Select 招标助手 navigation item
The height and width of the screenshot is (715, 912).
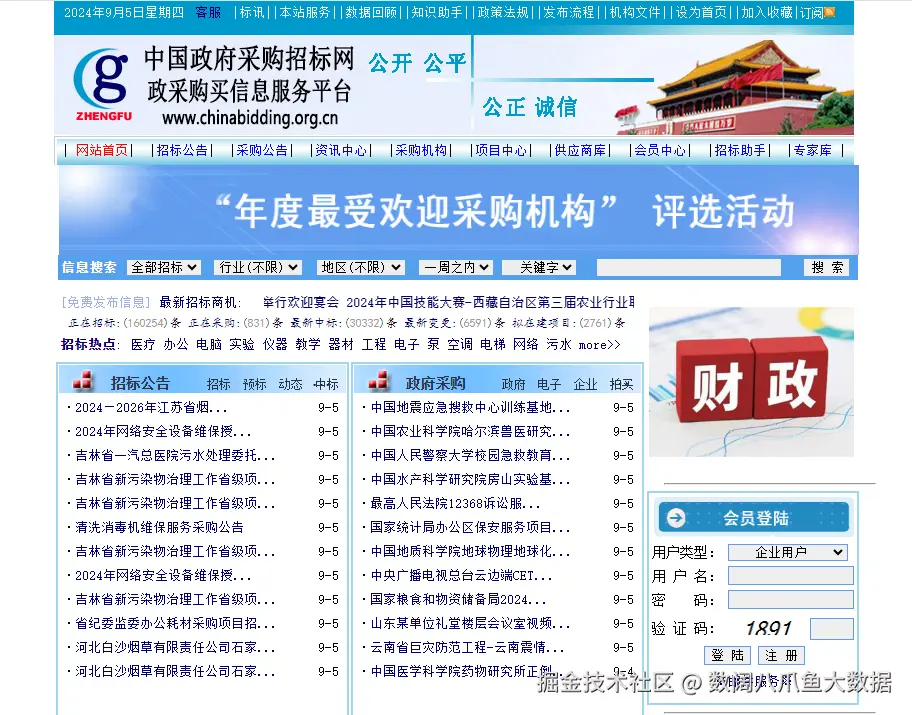pyautogui.click(x=740, y=150)
